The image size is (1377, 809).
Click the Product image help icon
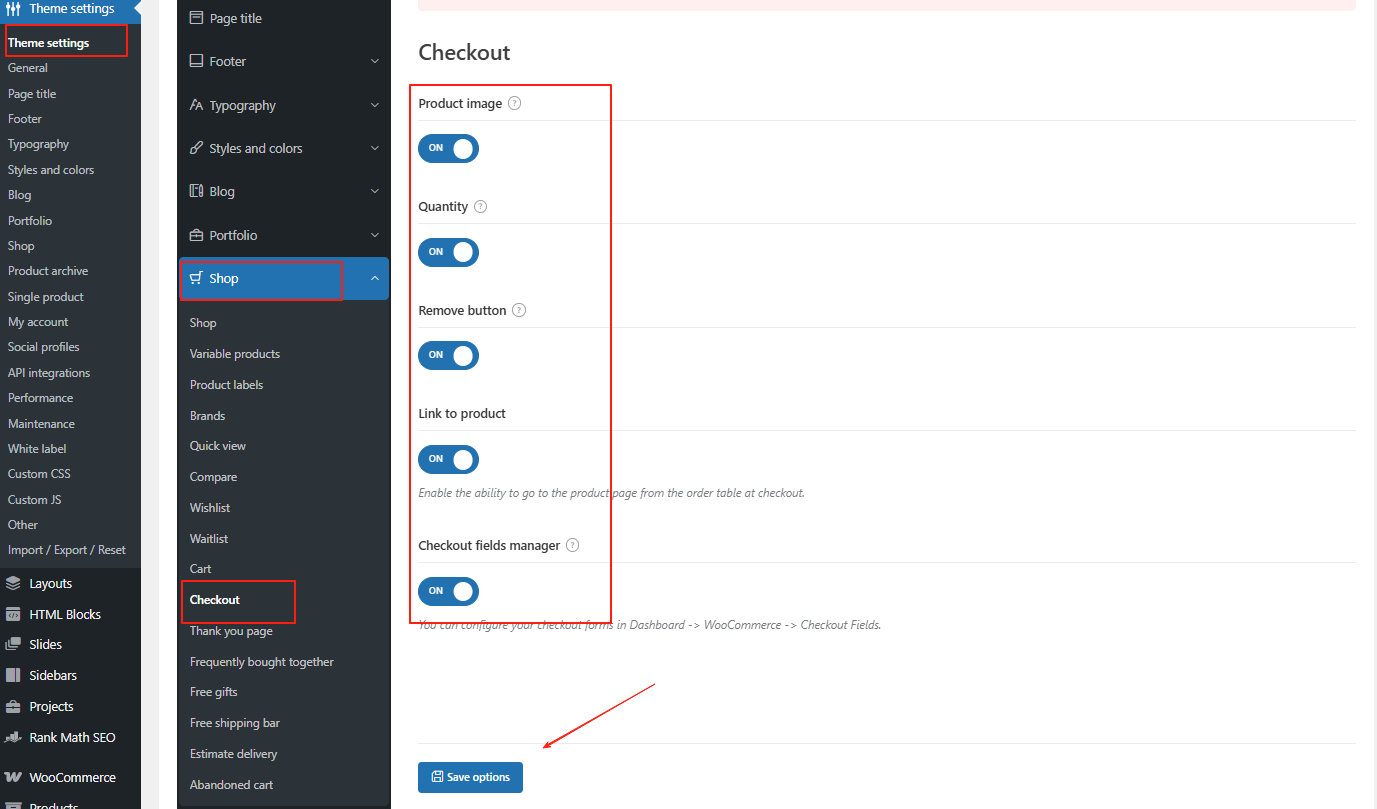(x=513, y=103)
